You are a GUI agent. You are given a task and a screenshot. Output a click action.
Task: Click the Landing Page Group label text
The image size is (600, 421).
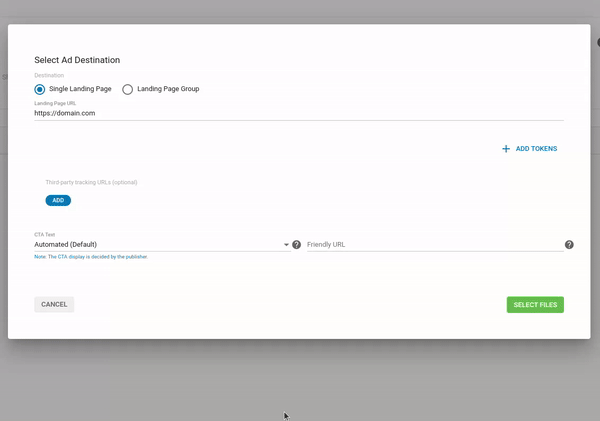[x=168, y=89]
